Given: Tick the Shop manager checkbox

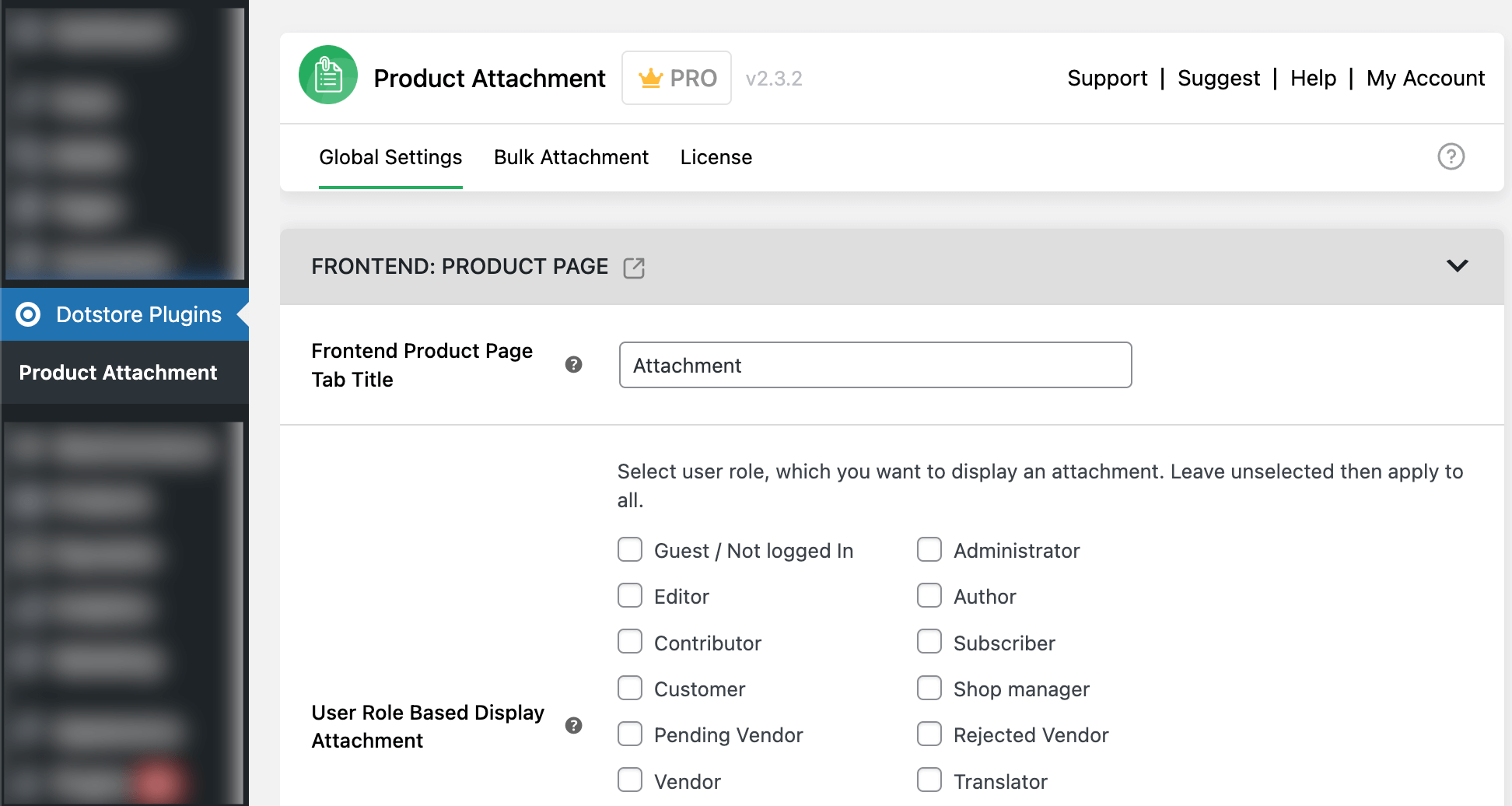Looking at the screenshot, I should (x=929, y=688).
